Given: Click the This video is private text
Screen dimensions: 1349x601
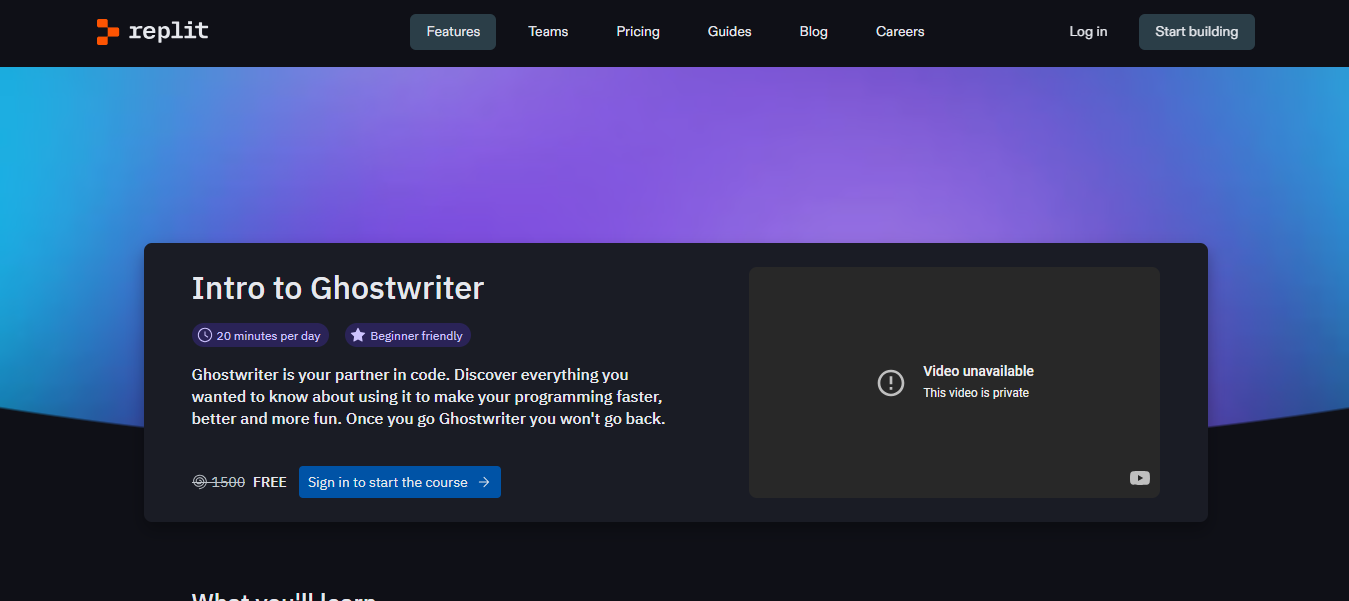Looking at the screenshot, I should (976, 393).
